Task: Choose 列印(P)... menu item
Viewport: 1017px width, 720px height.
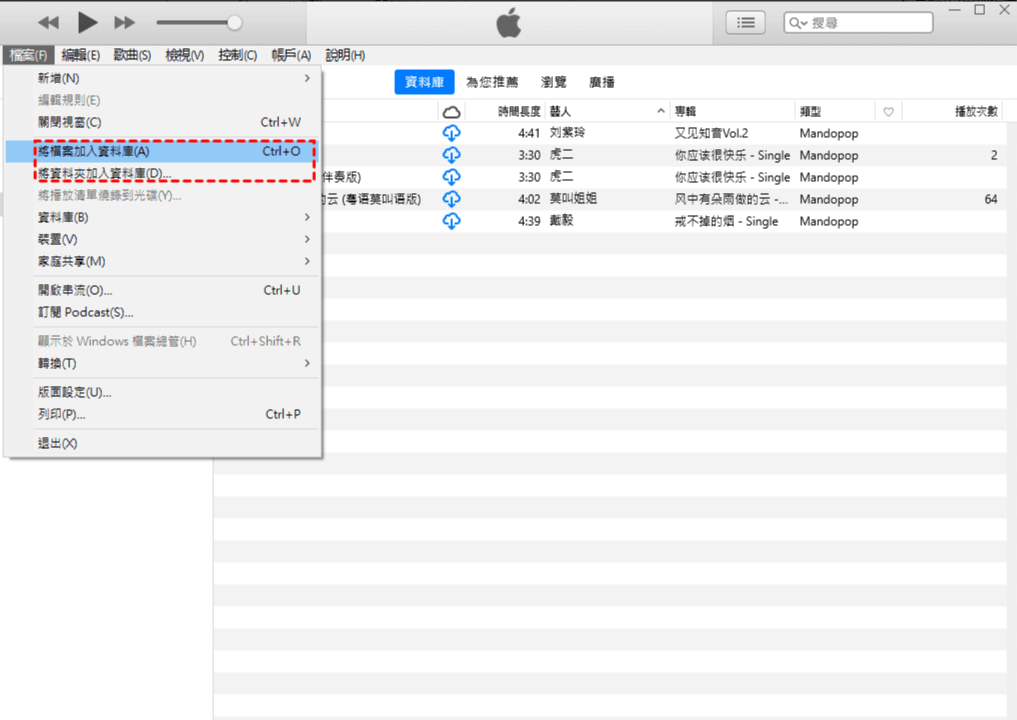Action: tap(162, 414)
